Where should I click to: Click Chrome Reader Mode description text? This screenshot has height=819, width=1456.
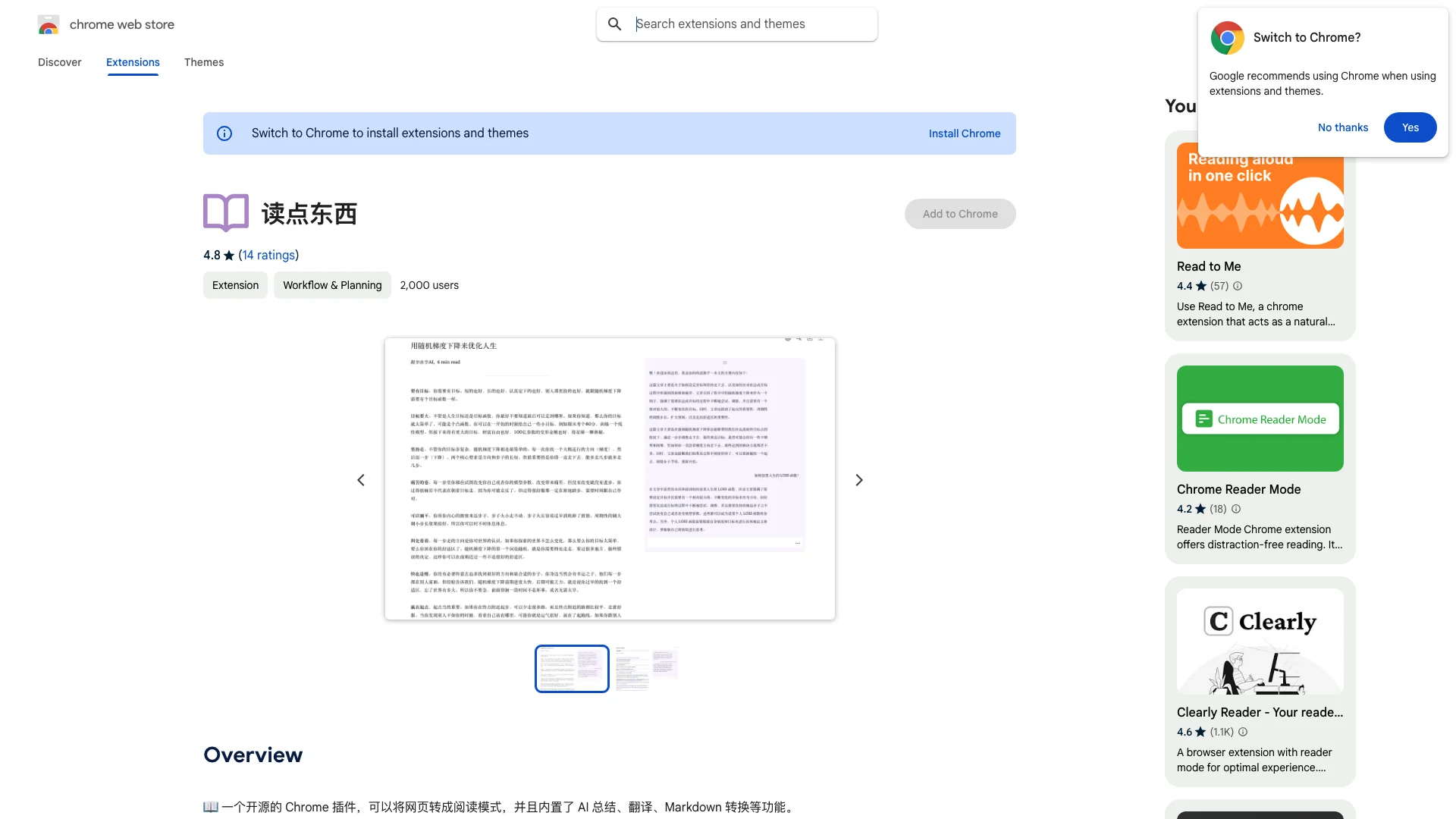[1260, 537]
